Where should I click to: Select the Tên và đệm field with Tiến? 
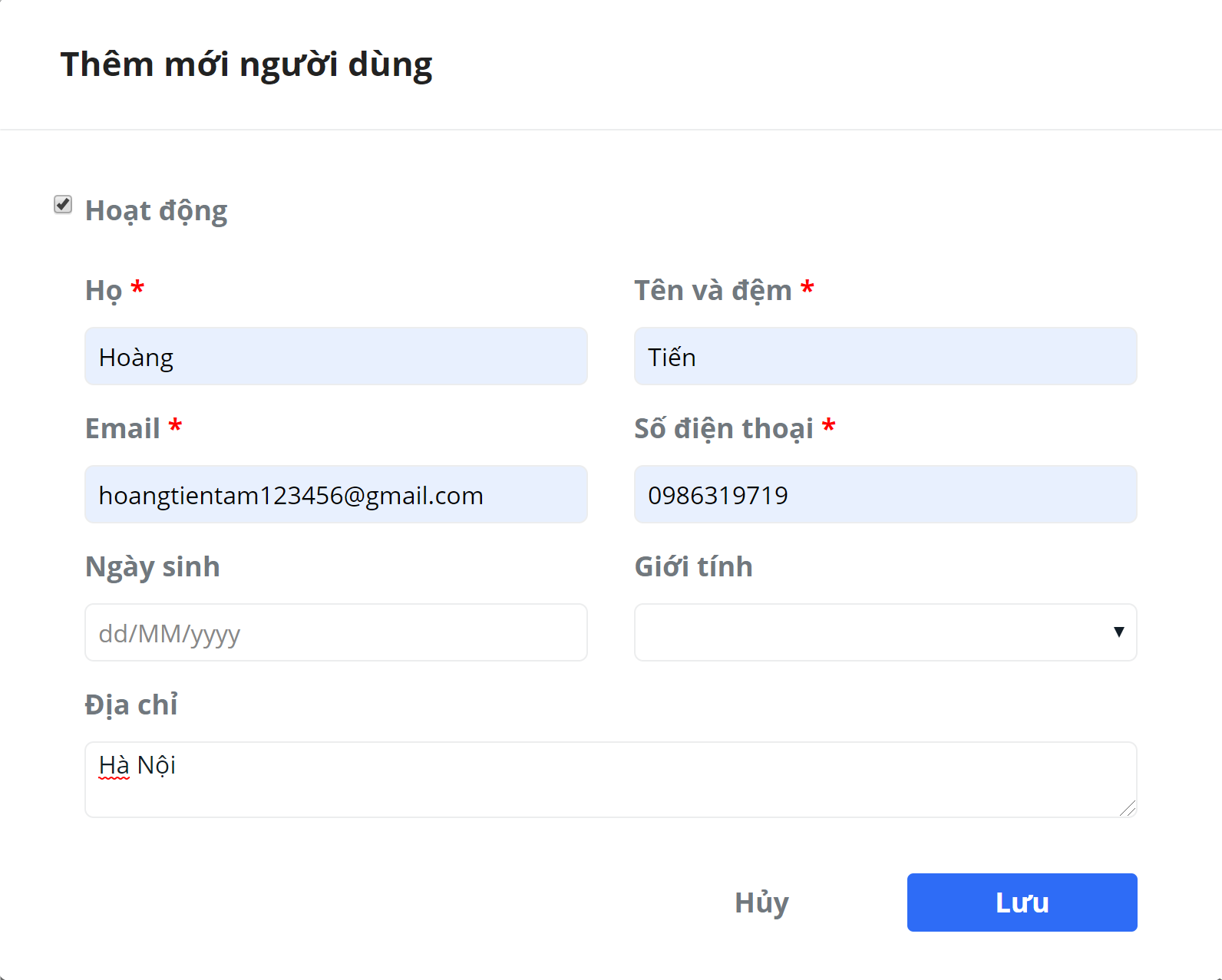[x=885, y=356]
